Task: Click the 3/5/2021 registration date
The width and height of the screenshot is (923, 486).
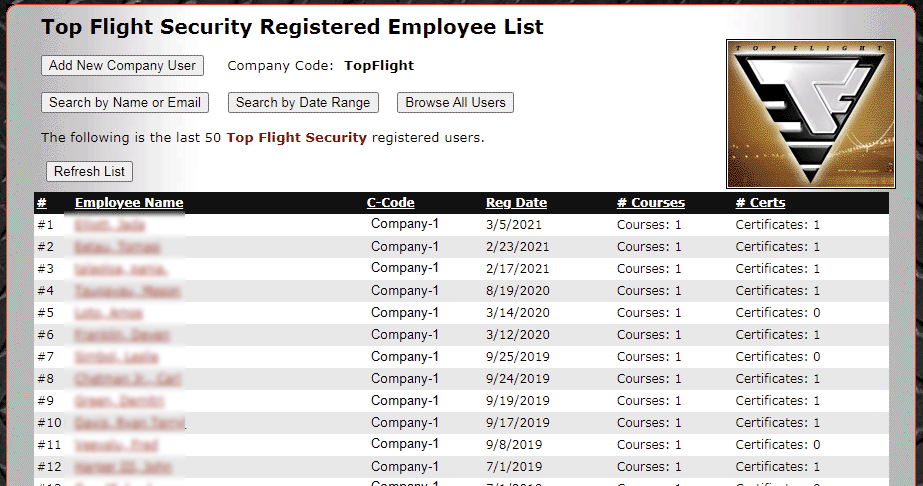Action: pyautogui.click(x=514, y=225)
